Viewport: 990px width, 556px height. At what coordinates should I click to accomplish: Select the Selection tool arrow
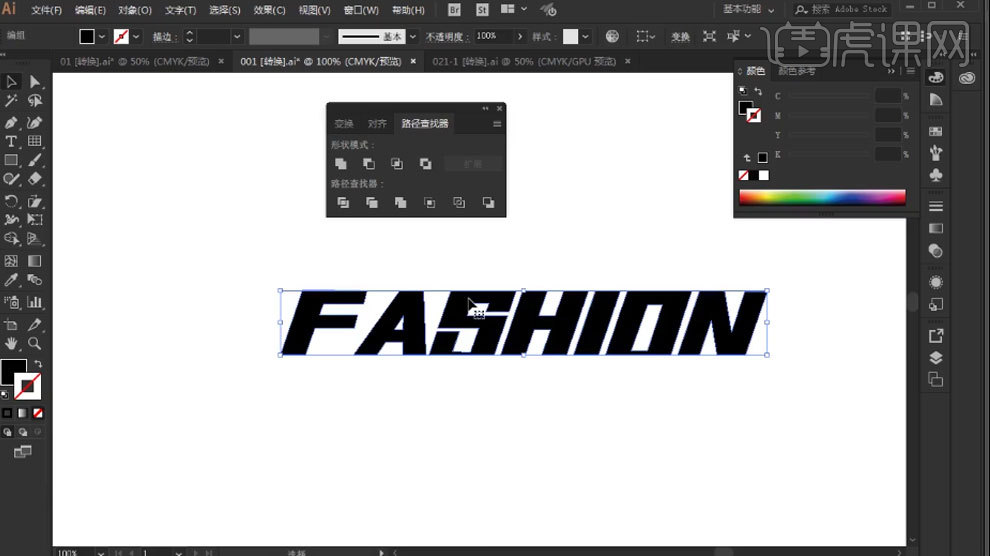pos(11,81)
